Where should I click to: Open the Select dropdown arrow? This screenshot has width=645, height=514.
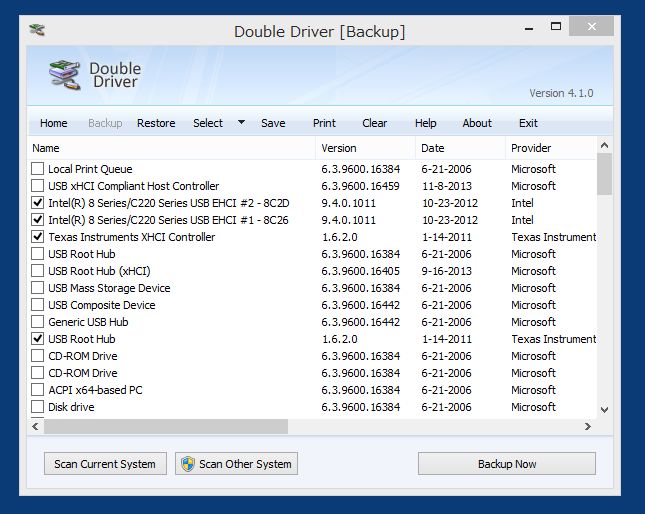(241, 122)
